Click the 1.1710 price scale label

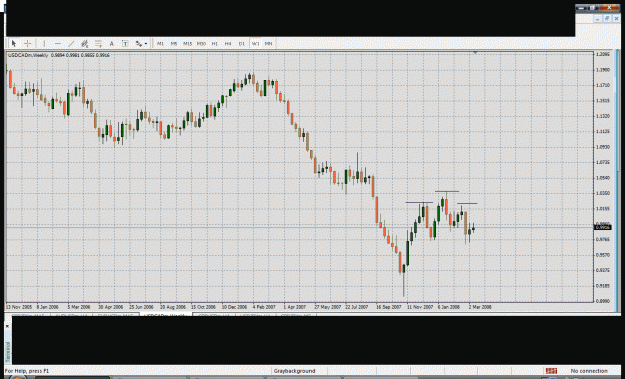click(603, 85)
